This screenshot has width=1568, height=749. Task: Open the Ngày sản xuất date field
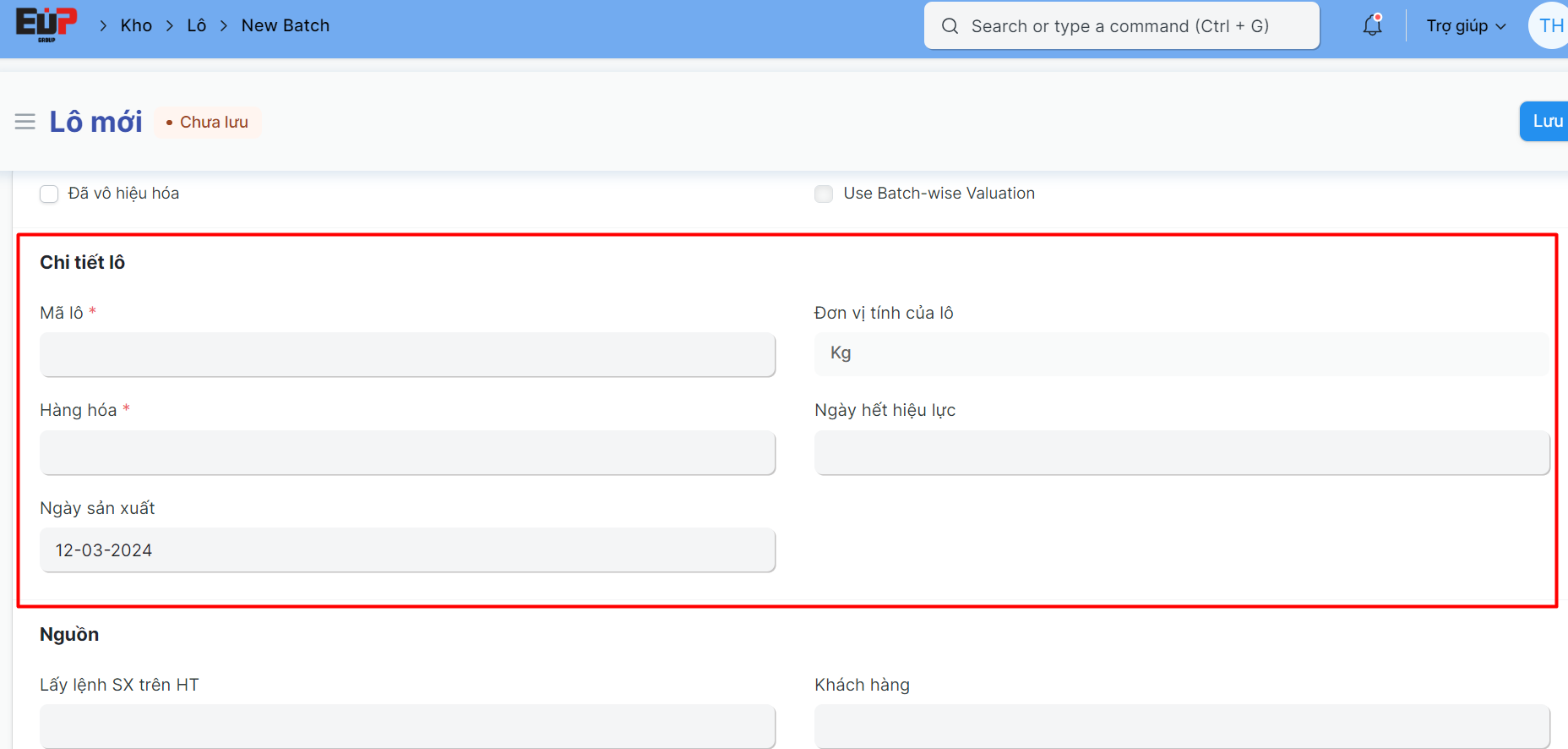point(407,550)
